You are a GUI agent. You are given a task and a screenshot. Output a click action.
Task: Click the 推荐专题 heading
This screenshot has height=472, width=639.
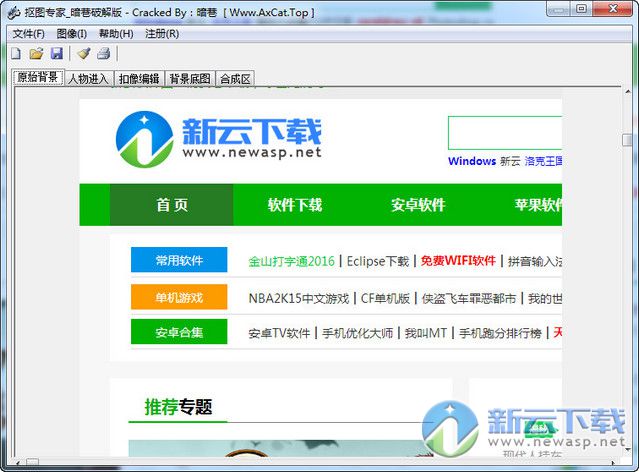(x=178, y=407)
